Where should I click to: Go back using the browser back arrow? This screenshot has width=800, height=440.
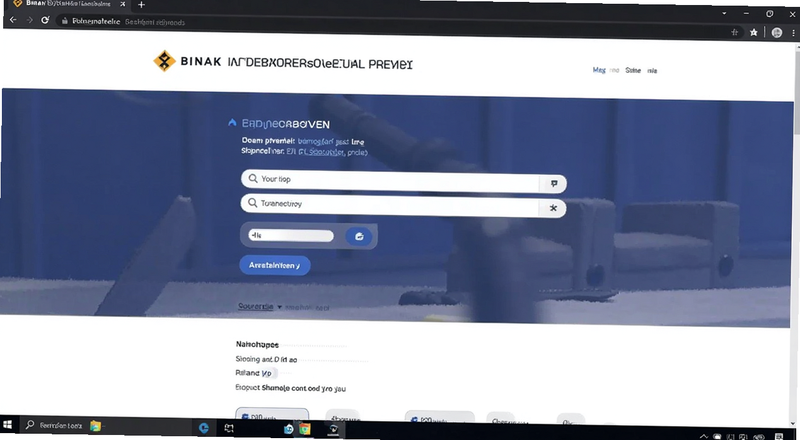click(x=13, y=20)
